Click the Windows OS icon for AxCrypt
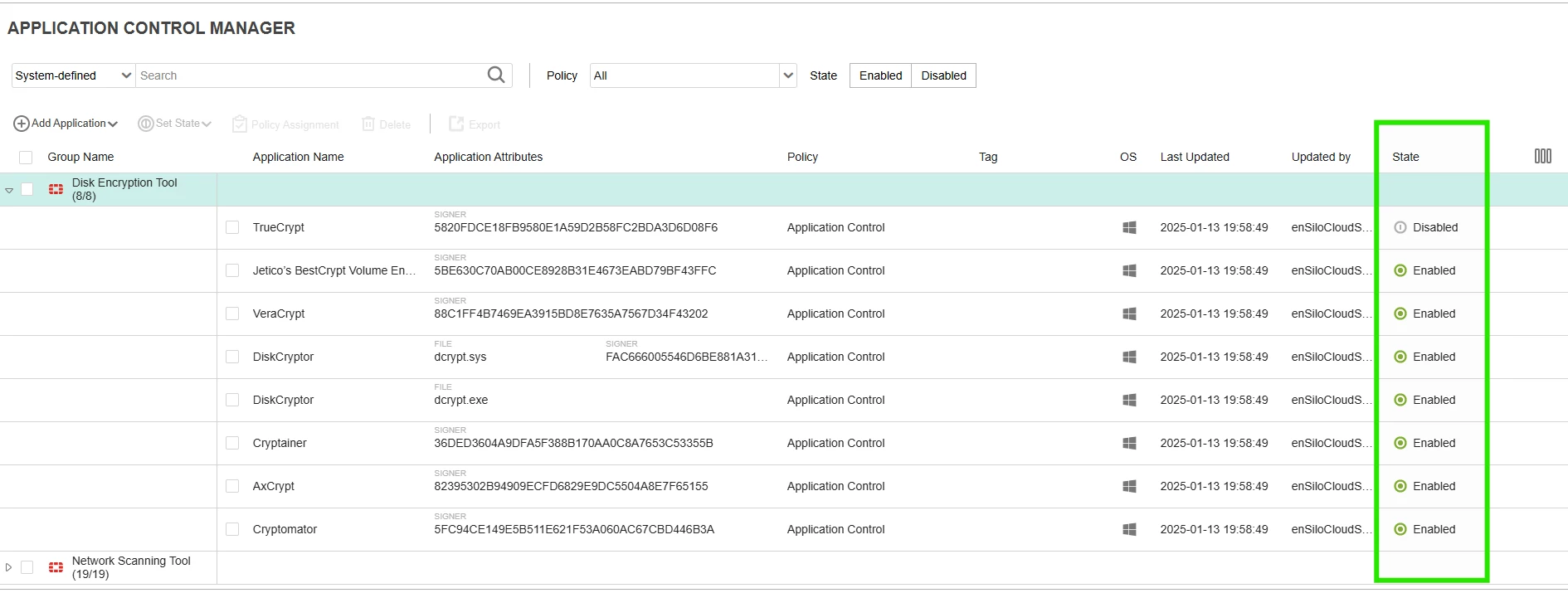 tap(1129, 486)
